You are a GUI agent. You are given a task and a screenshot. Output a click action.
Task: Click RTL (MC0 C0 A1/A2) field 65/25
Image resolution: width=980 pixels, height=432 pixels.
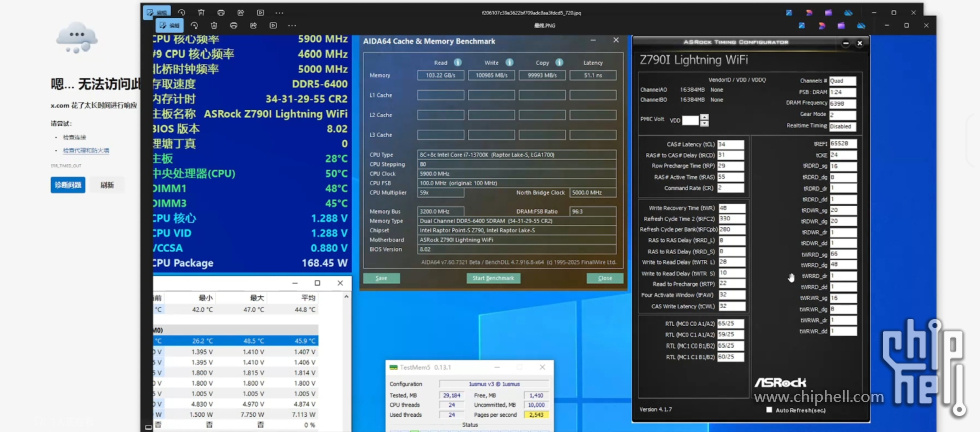point(731,323)
